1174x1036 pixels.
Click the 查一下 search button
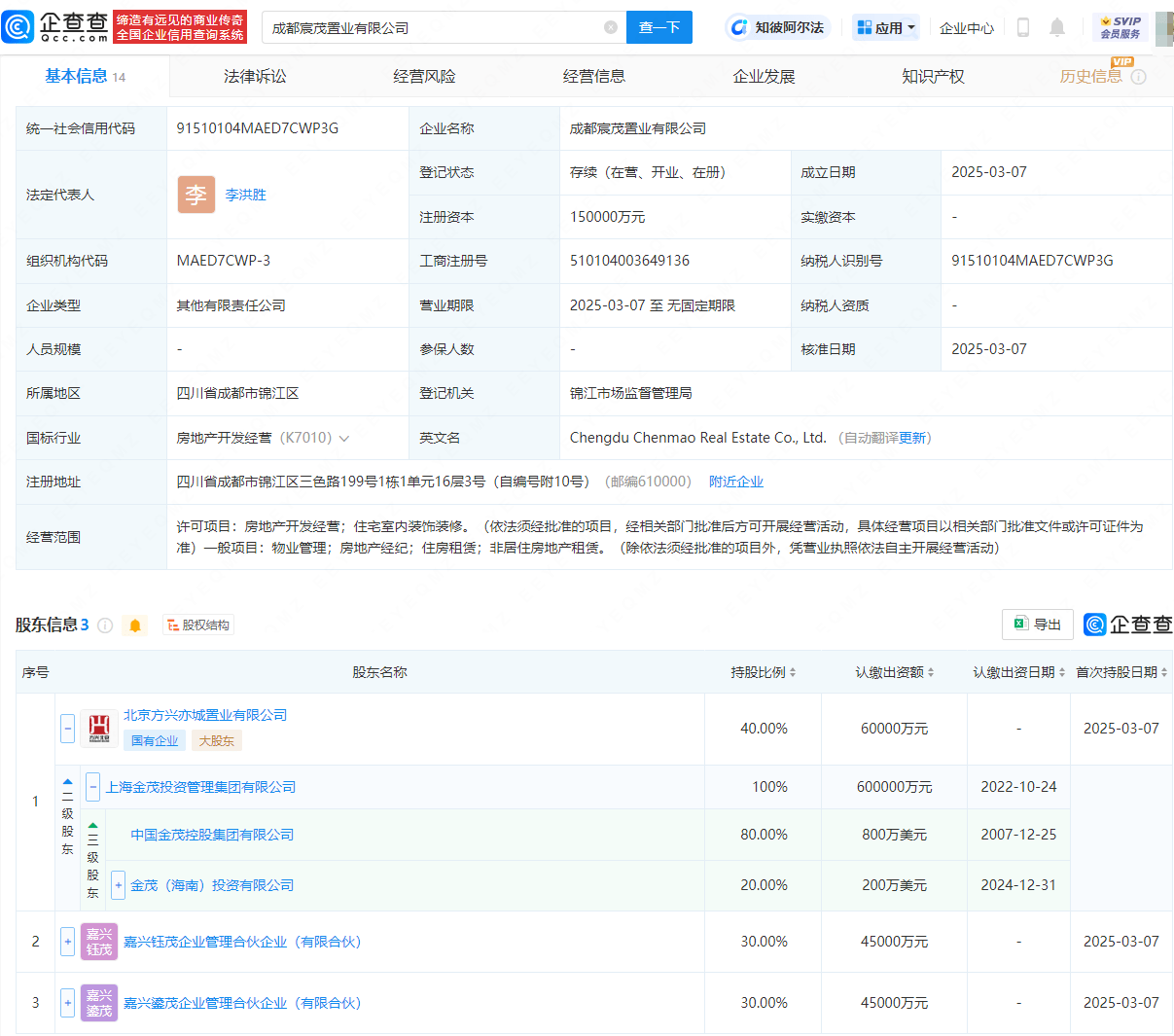659,27
